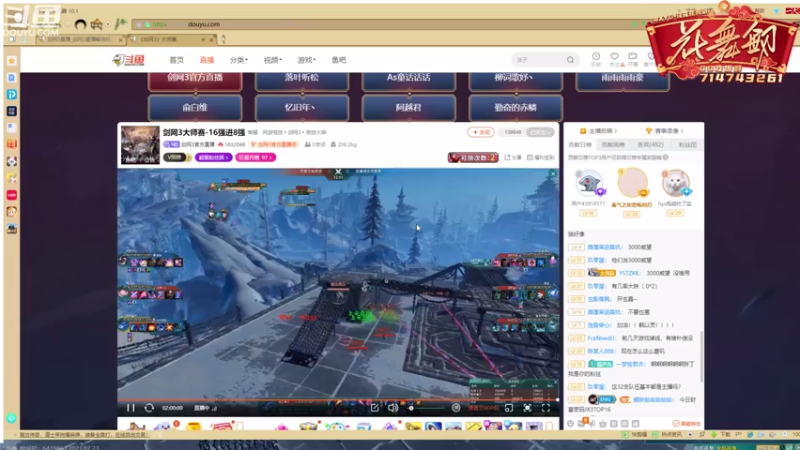The width and height of the screenshot is (800, 450).
Task: Switch to the 贡献日榜 tab
Action: 580,145
